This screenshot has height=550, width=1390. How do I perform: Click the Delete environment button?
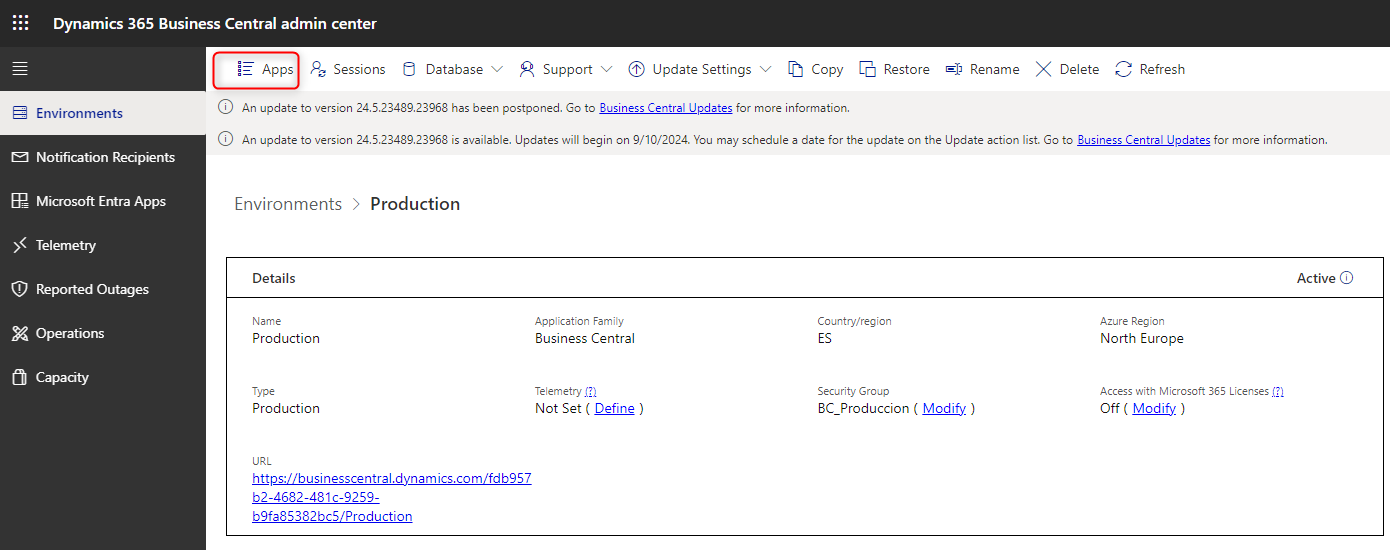tap(1067, 69)
